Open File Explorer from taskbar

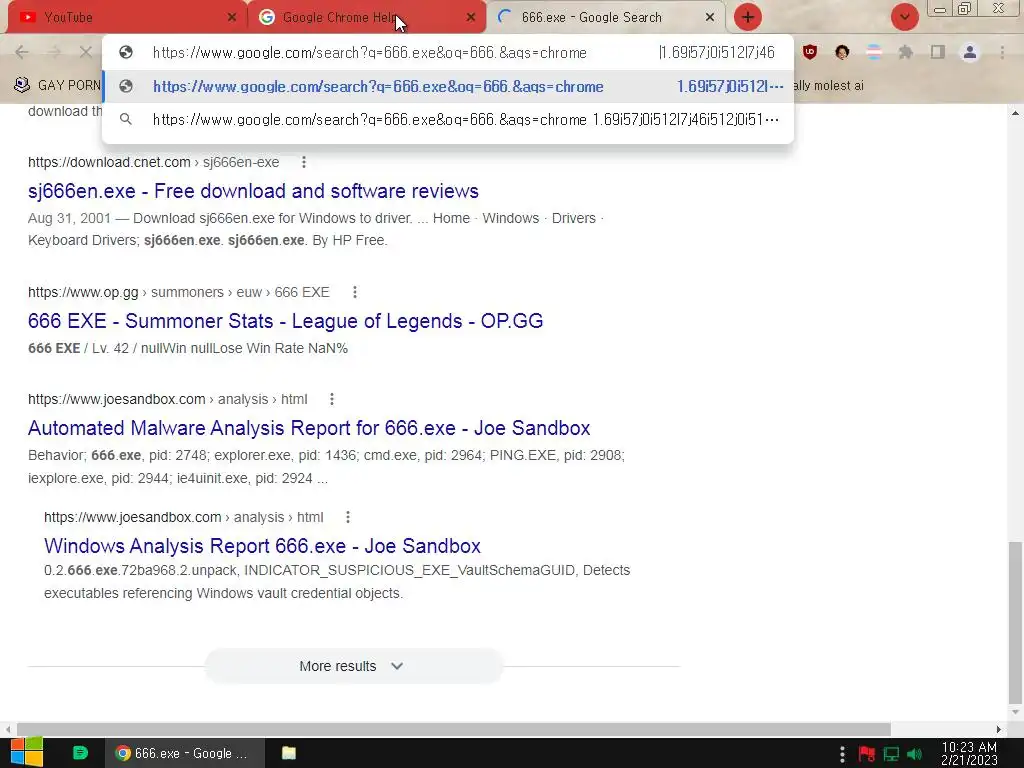(x=289, y=753)
